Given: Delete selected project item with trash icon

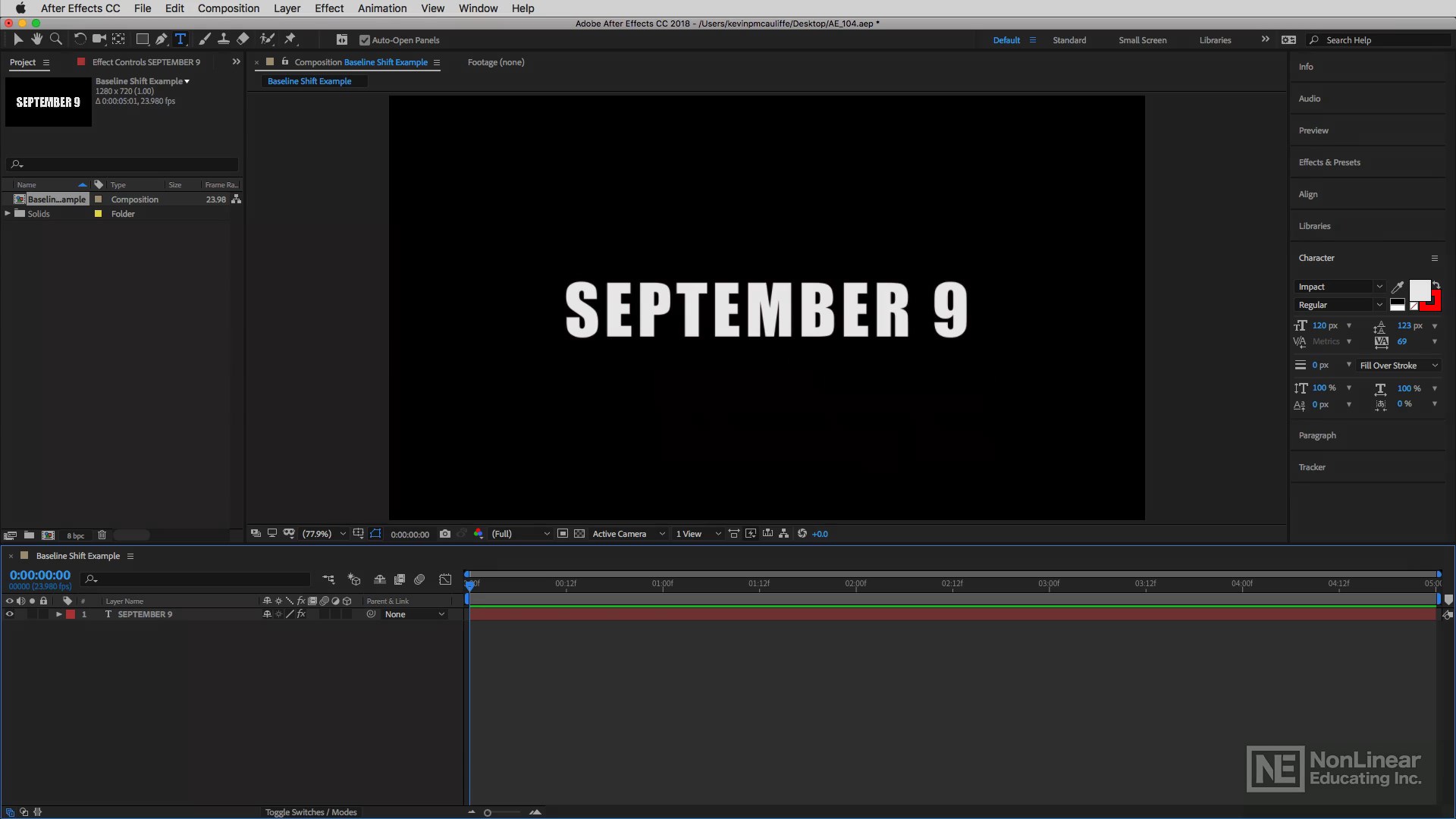Looking at the screenshot, I should tap(102, 535).
